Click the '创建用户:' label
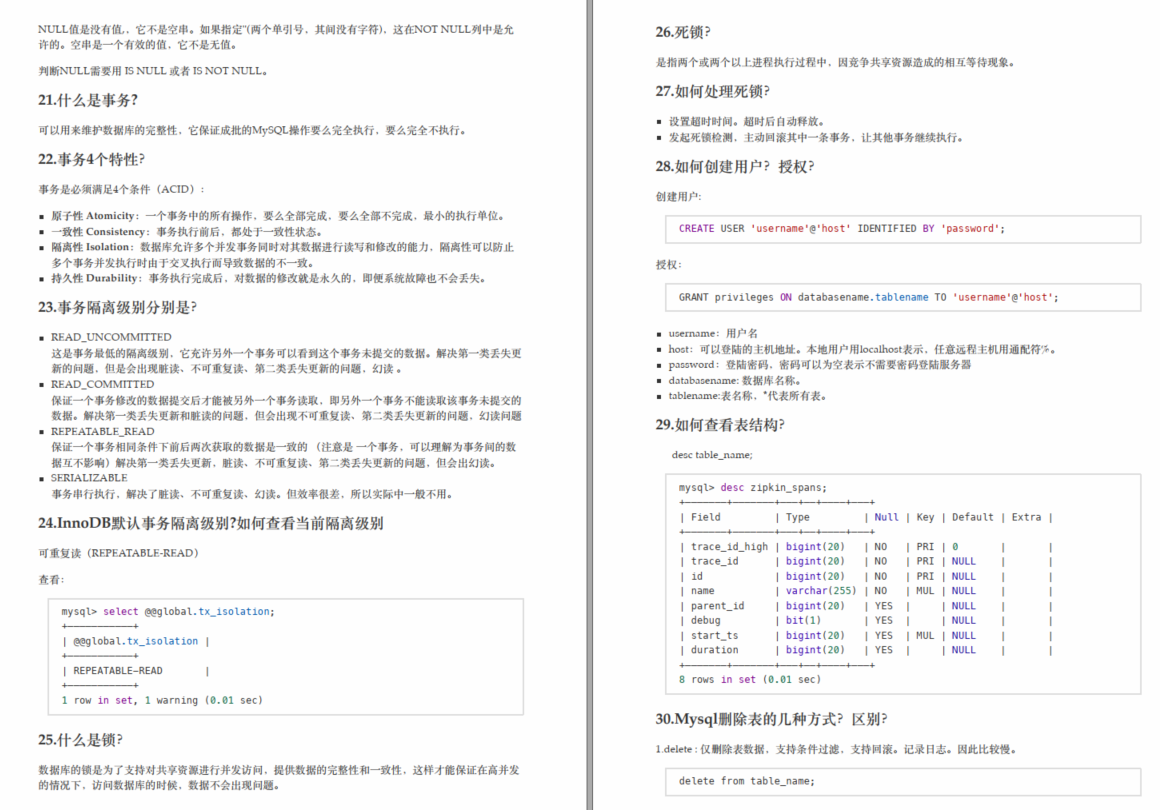Image resolution: width=1160 pixels, height=810 pixels. pyautogui.click(x=678, y=197)
